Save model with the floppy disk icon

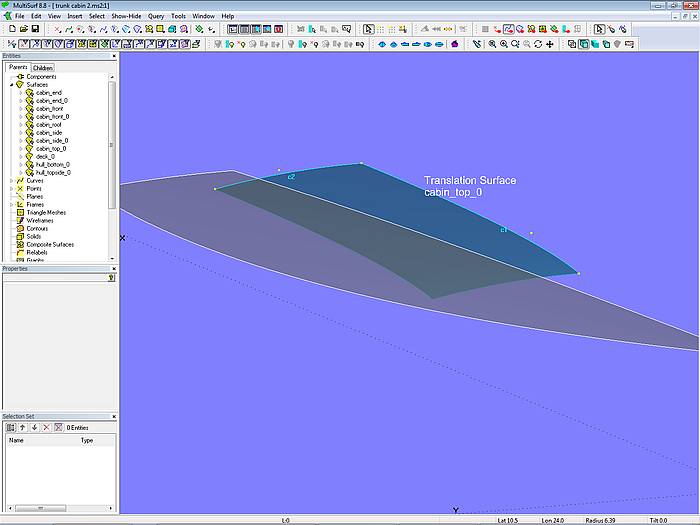[34, 29]
